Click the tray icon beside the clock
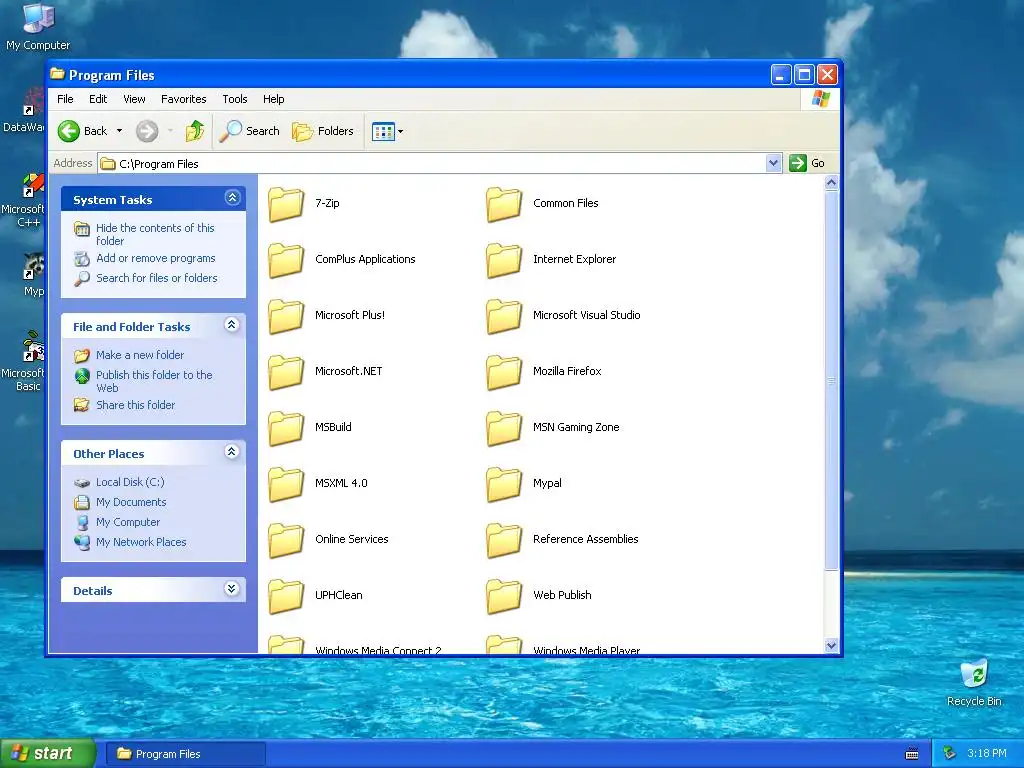This screenshot has width=1024, height=768. pyautogui.click(x=949, y=754)
